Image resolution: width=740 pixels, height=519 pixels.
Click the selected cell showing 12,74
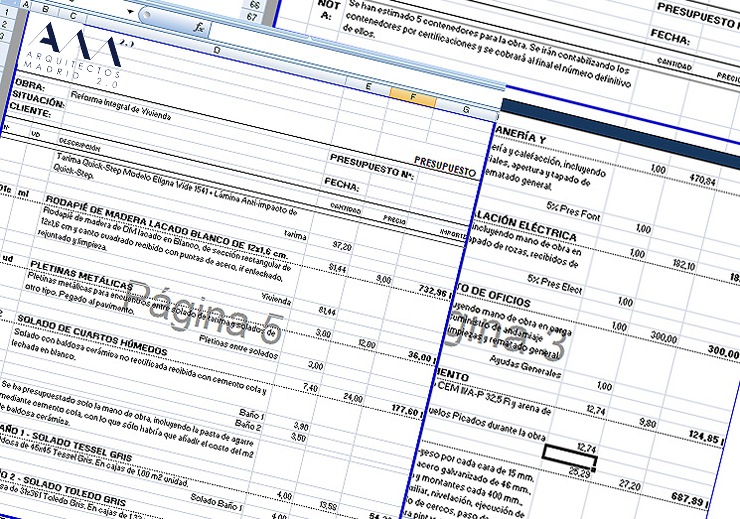click(x=568, y=455)
